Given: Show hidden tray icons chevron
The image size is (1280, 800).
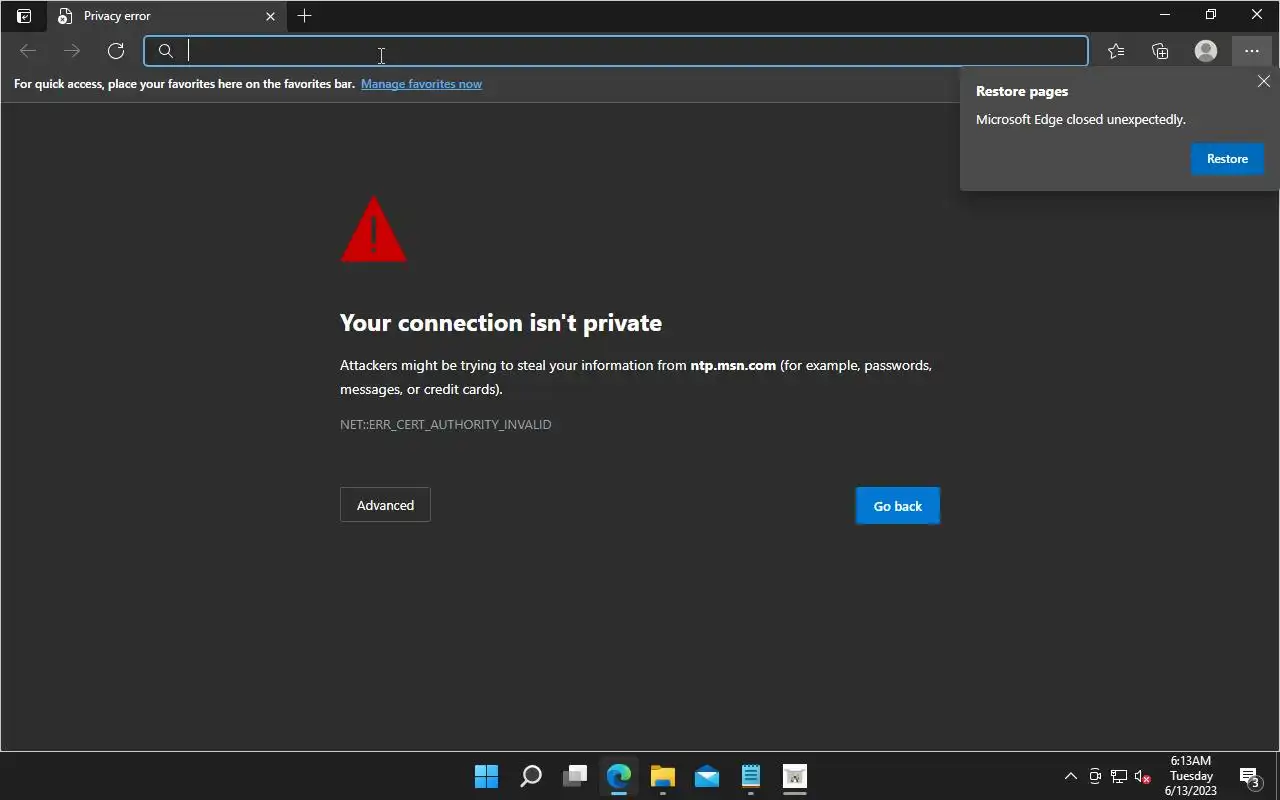Looking at the screenshot, I should 1070,776.
